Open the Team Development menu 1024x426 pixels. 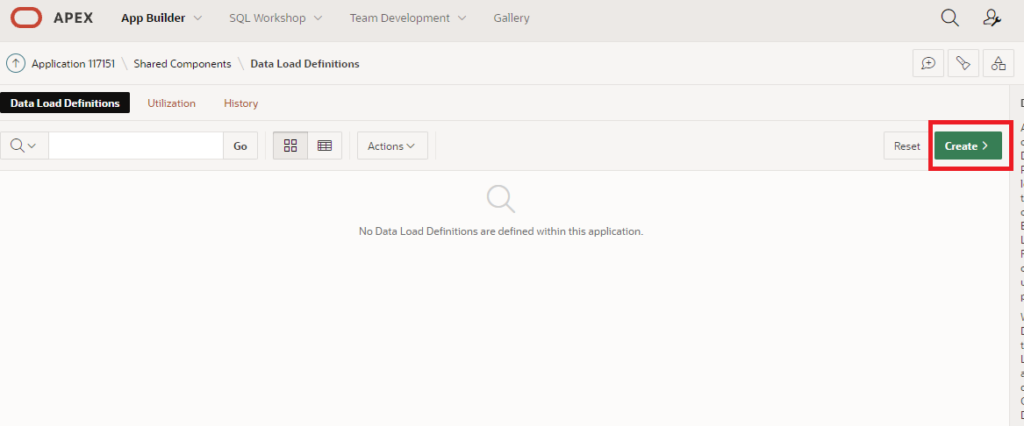click(407, 18)
